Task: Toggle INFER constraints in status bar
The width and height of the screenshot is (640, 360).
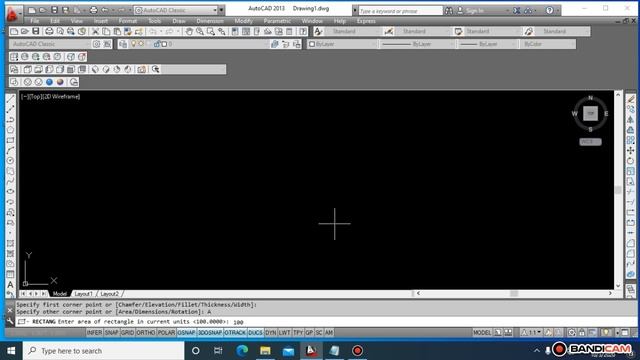Action: tap(94, 333)
